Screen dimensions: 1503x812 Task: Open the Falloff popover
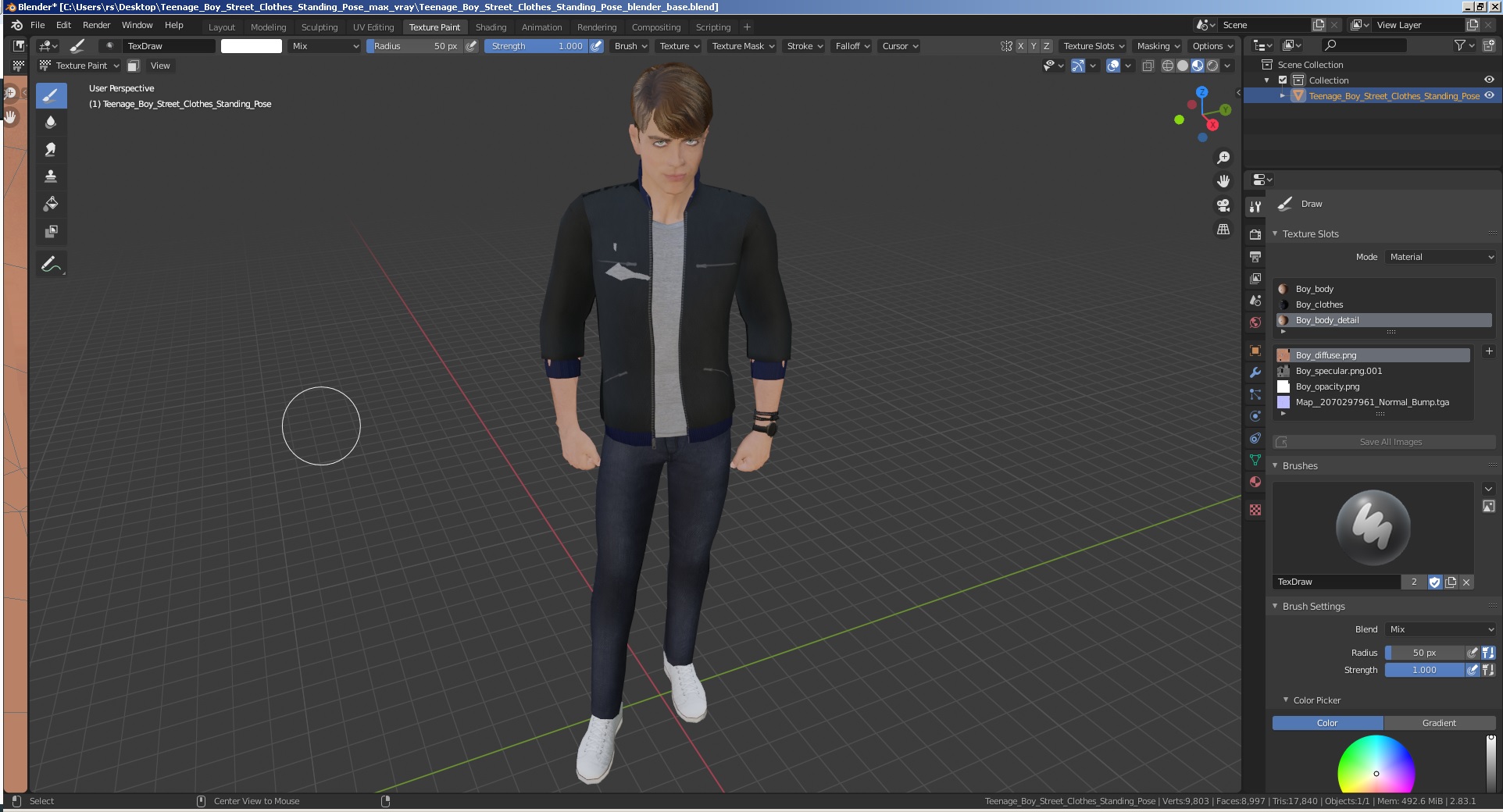point(852,46)
